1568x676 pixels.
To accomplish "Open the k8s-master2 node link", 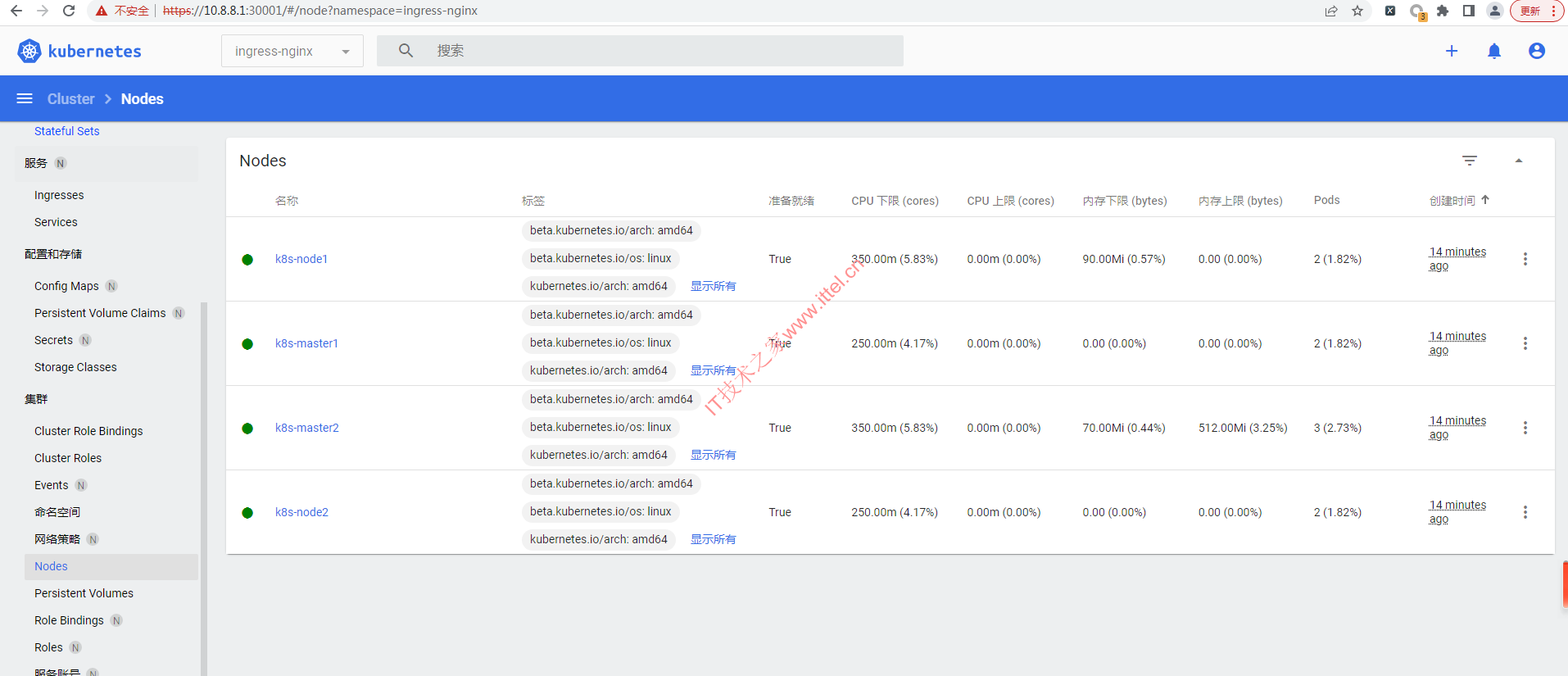I will [307, 428].
